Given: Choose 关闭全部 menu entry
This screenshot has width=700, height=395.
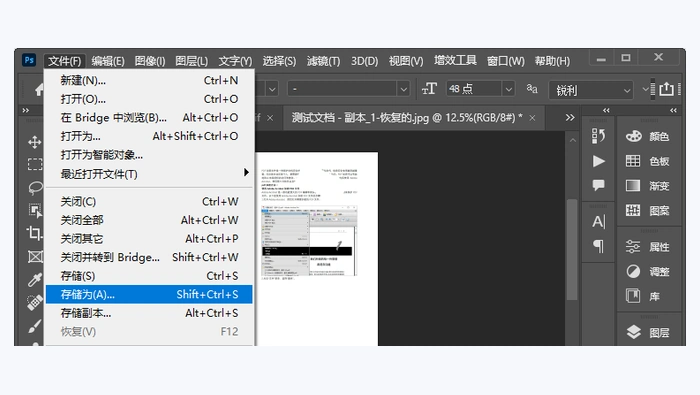Looking at the screenshot, I should click(149, 220).
